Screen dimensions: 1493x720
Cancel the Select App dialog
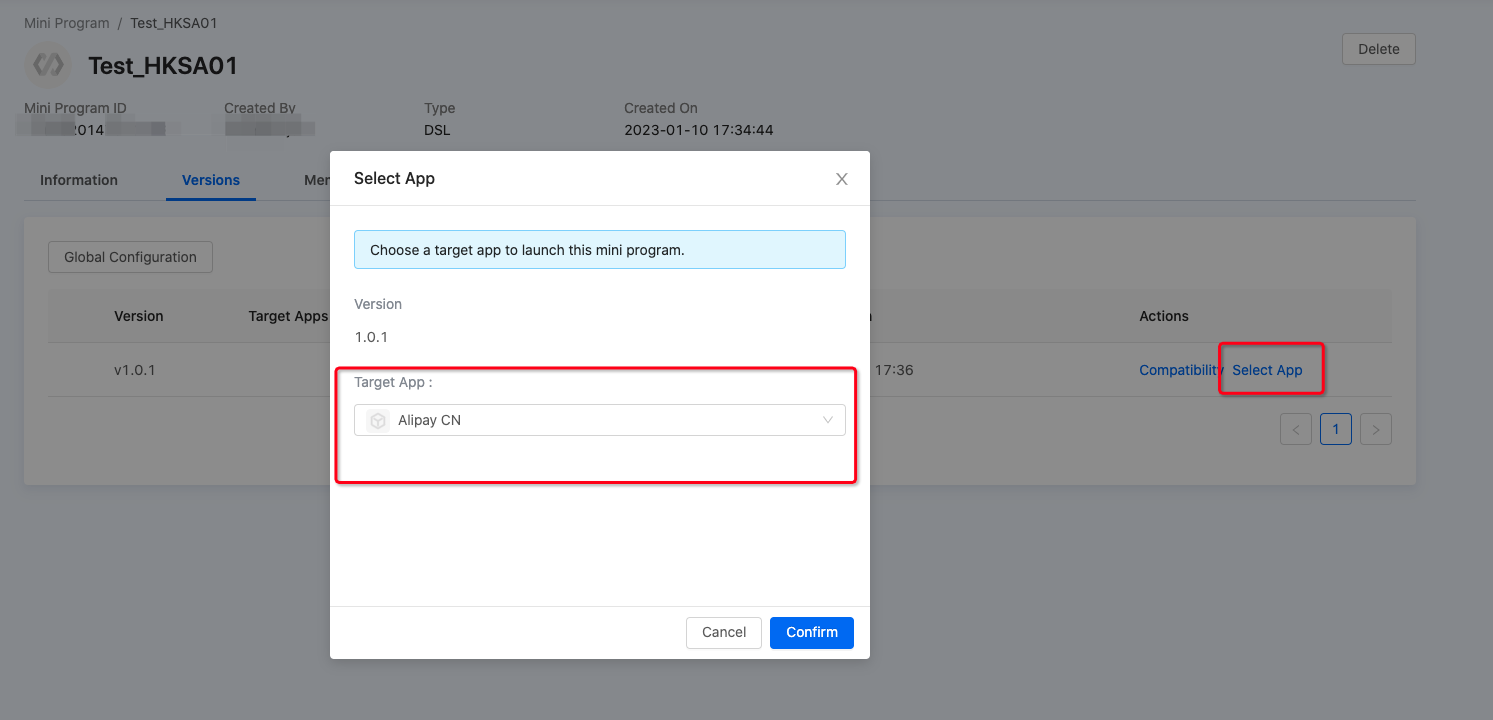point(723,632)
